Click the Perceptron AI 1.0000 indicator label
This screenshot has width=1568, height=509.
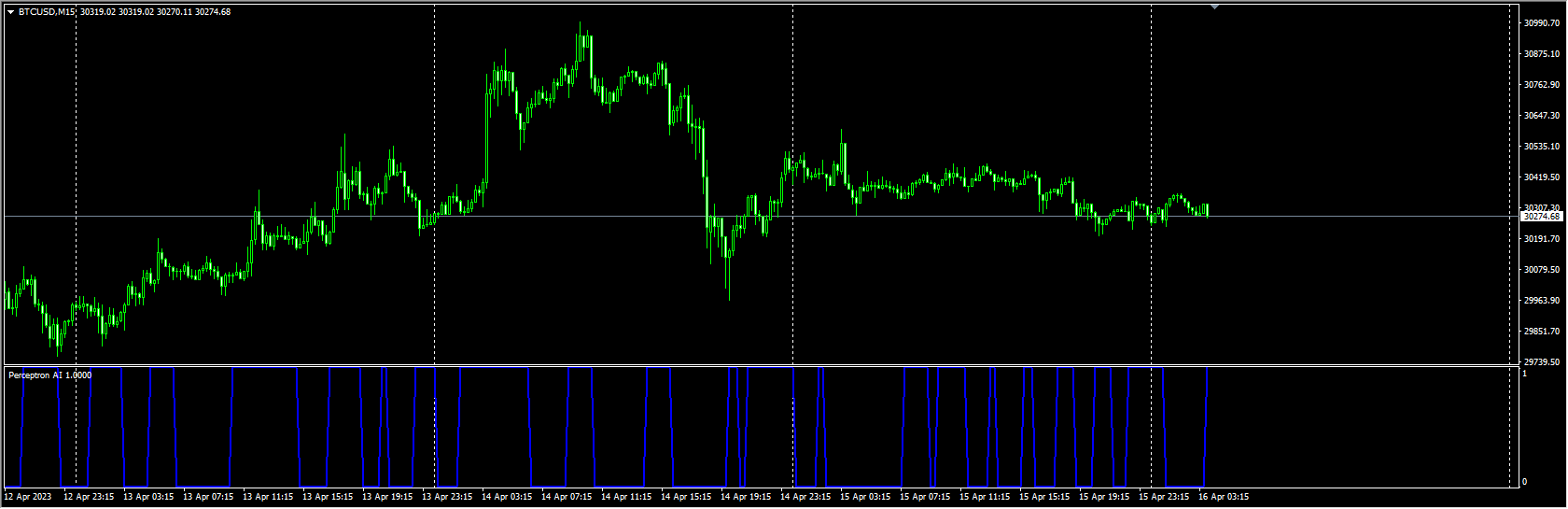click(x=50, y=375)
